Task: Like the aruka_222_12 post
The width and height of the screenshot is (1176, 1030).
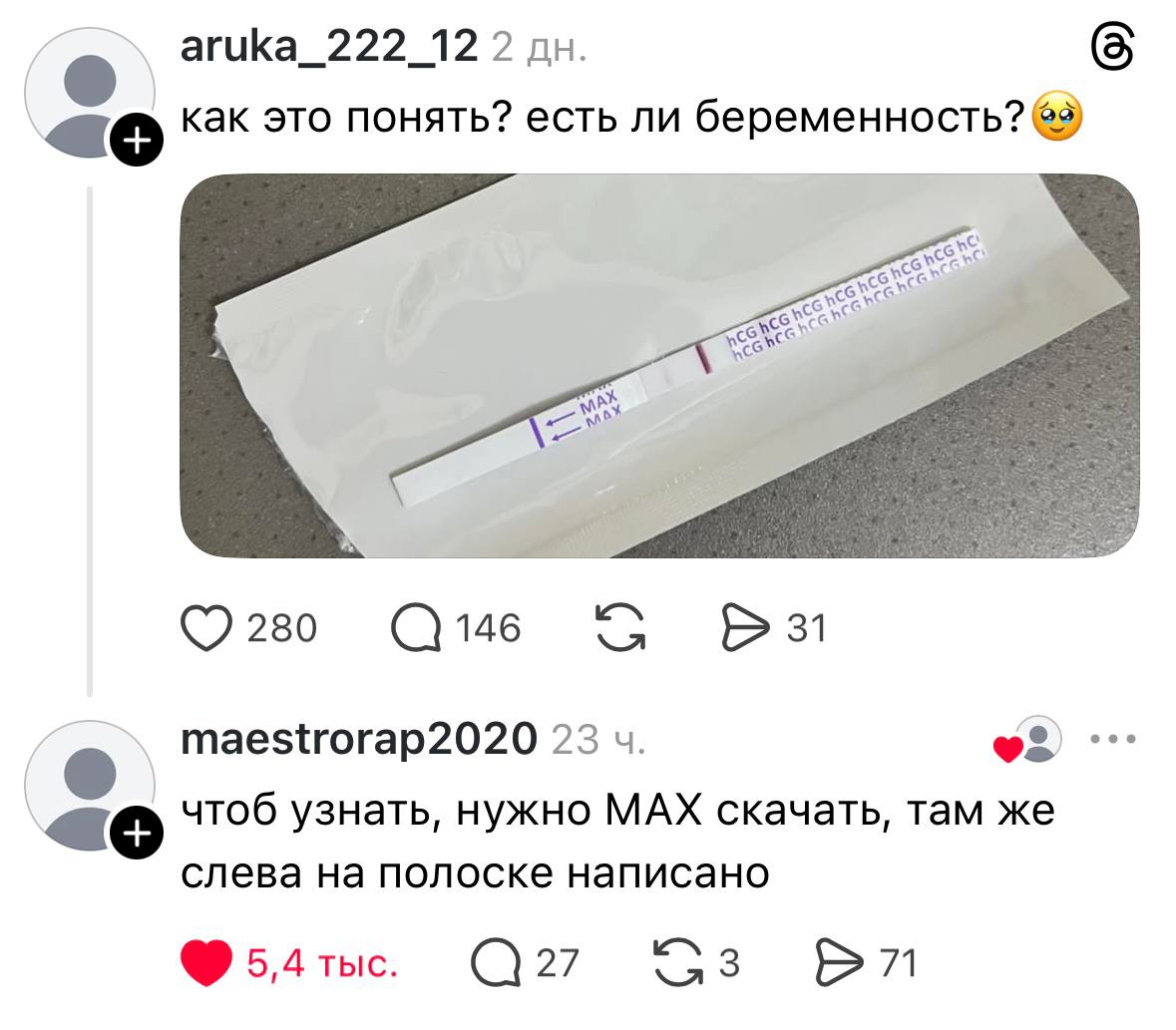Action: pos(206,627)
